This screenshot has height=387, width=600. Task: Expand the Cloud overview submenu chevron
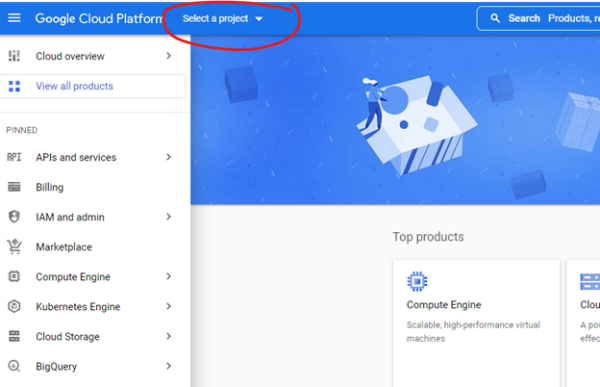[x=169, y=56]
